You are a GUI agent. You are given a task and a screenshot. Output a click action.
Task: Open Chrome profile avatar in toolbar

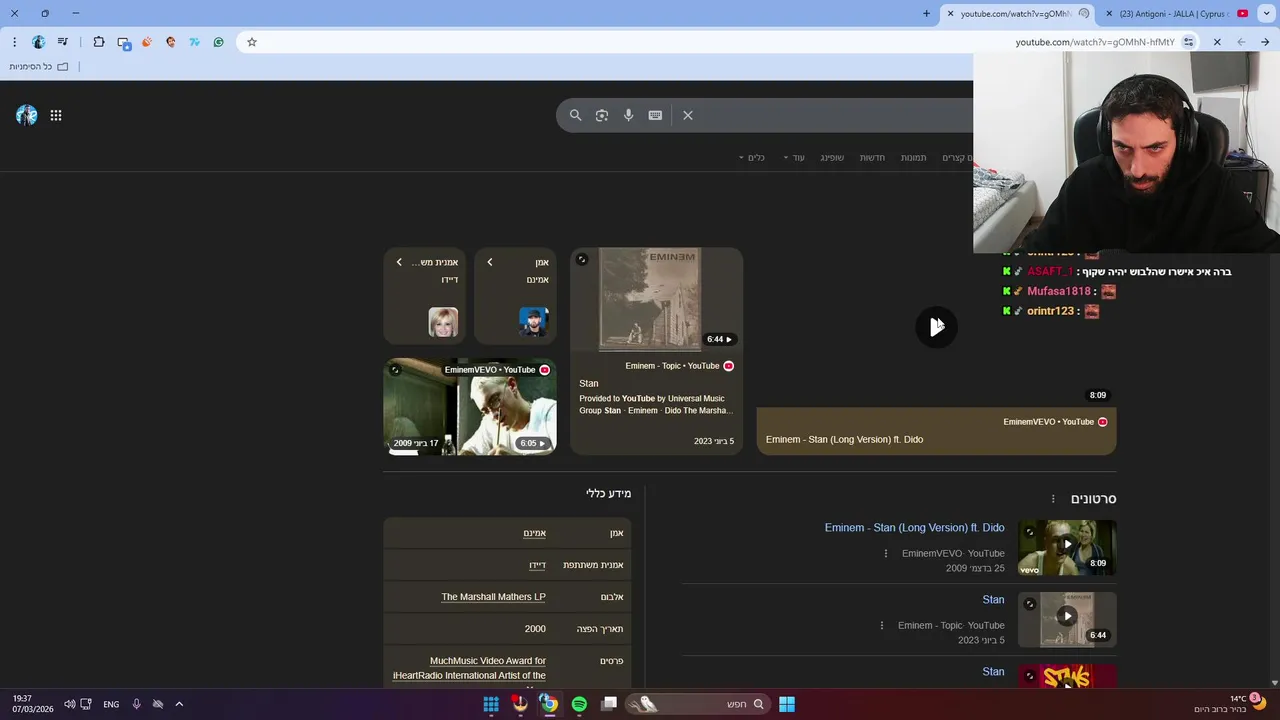coord(39,42)
